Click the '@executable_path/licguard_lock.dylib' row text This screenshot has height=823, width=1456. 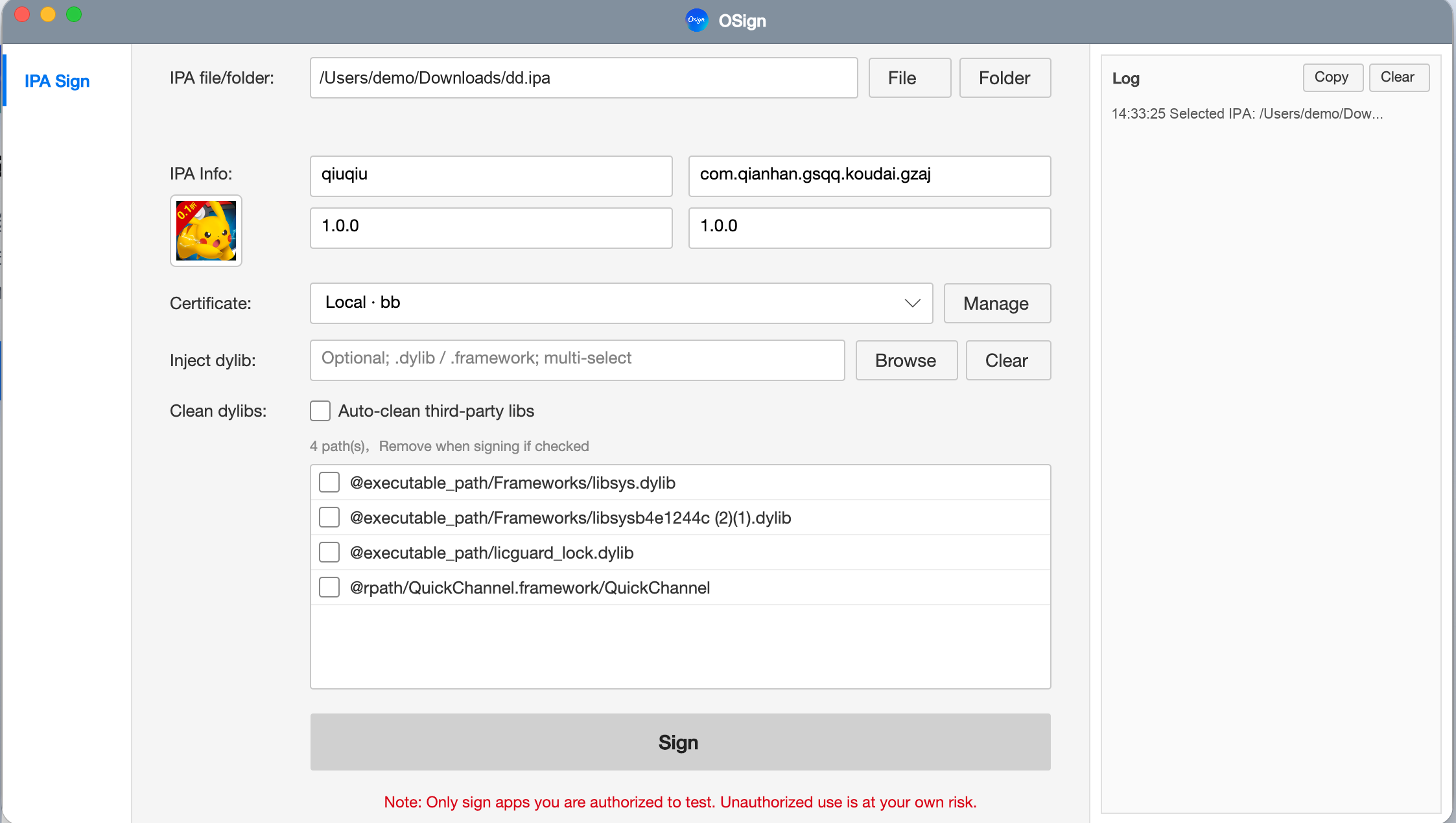pos(491,553)
